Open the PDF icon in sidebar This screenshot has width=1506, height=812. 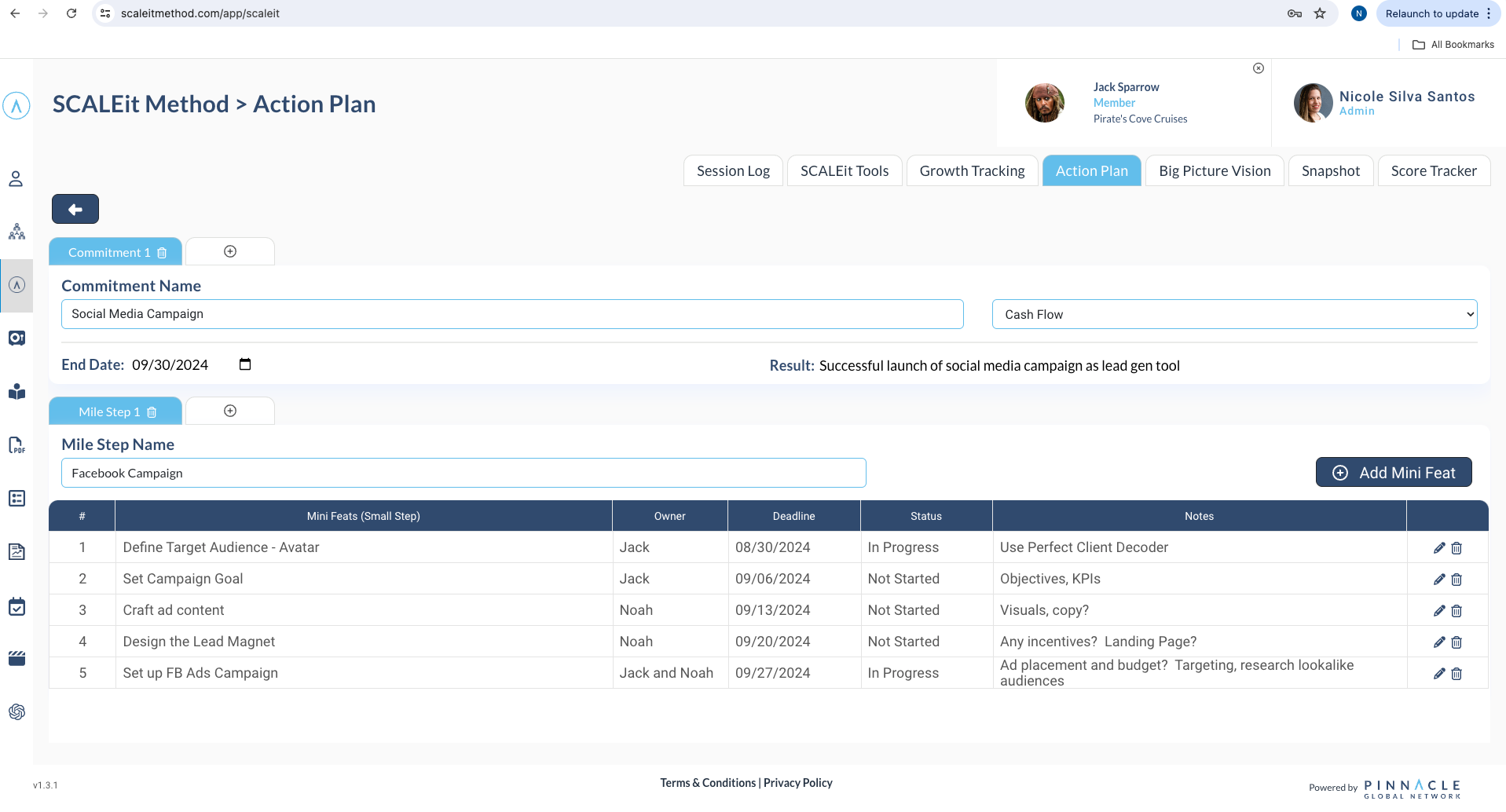click(x=16, y=445)
